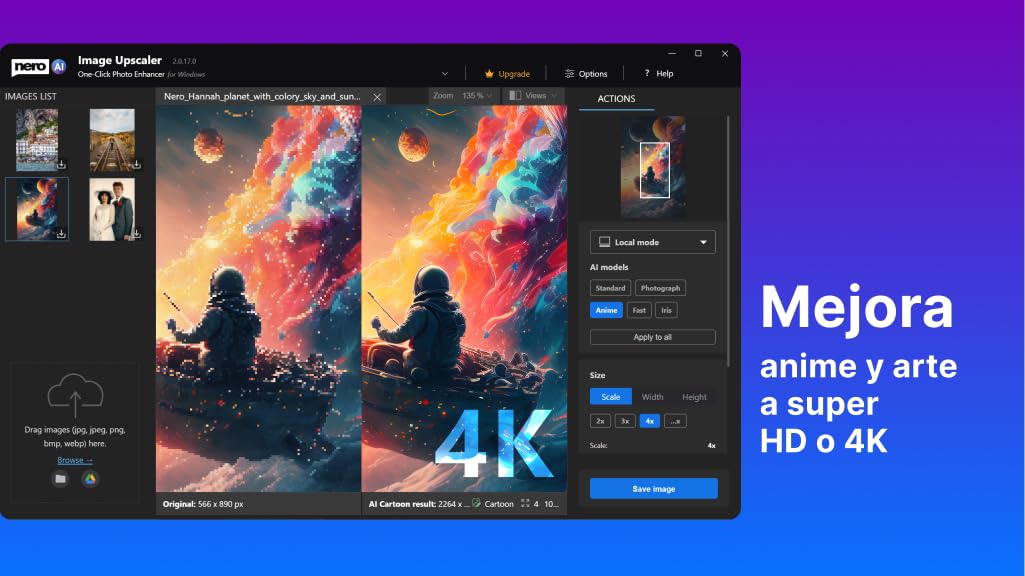This screenshot has width=1025, height=576.
Task: Click the scale factor icon in status bar
Action: [525, 503]
